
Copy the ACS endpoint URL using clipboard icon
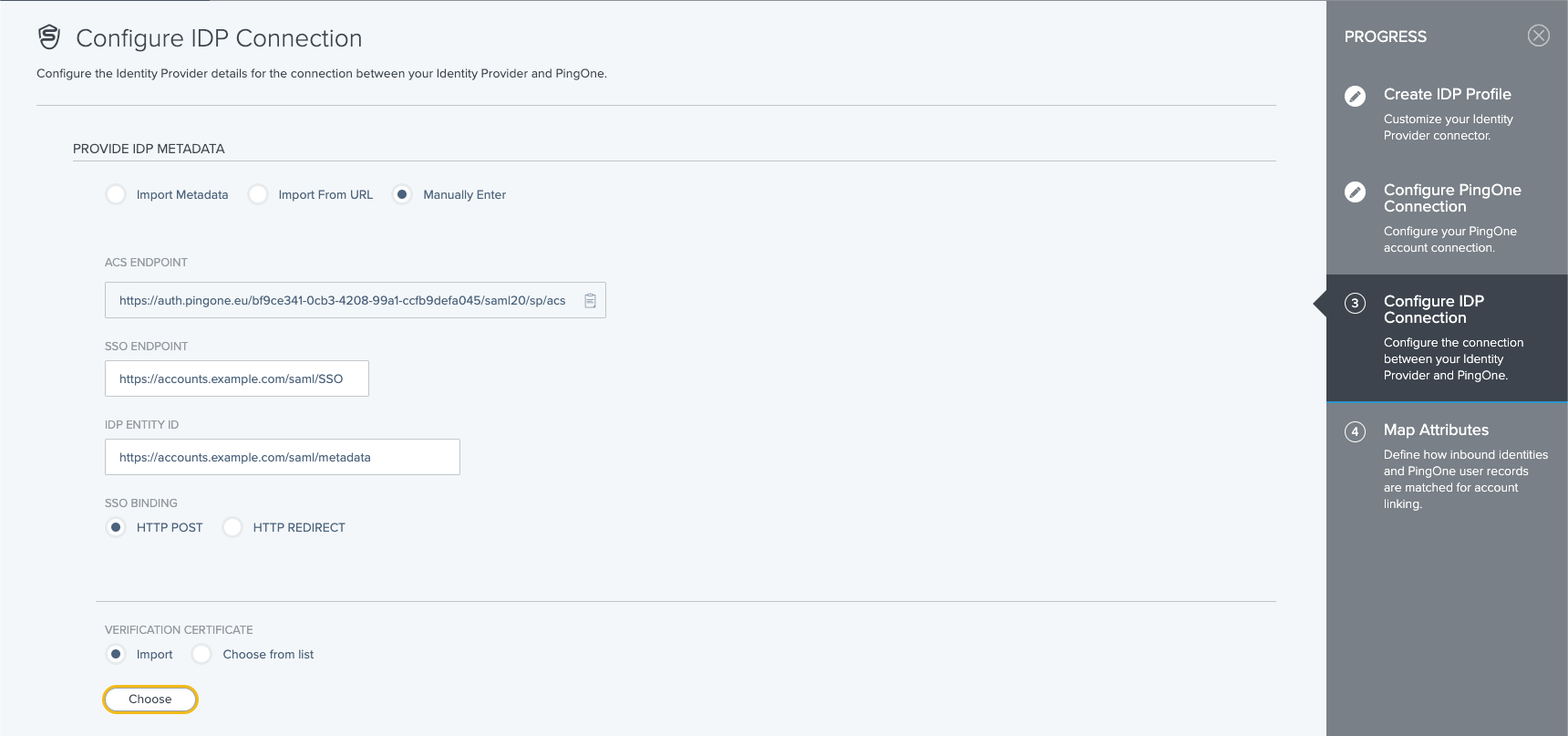pos(590,301)
